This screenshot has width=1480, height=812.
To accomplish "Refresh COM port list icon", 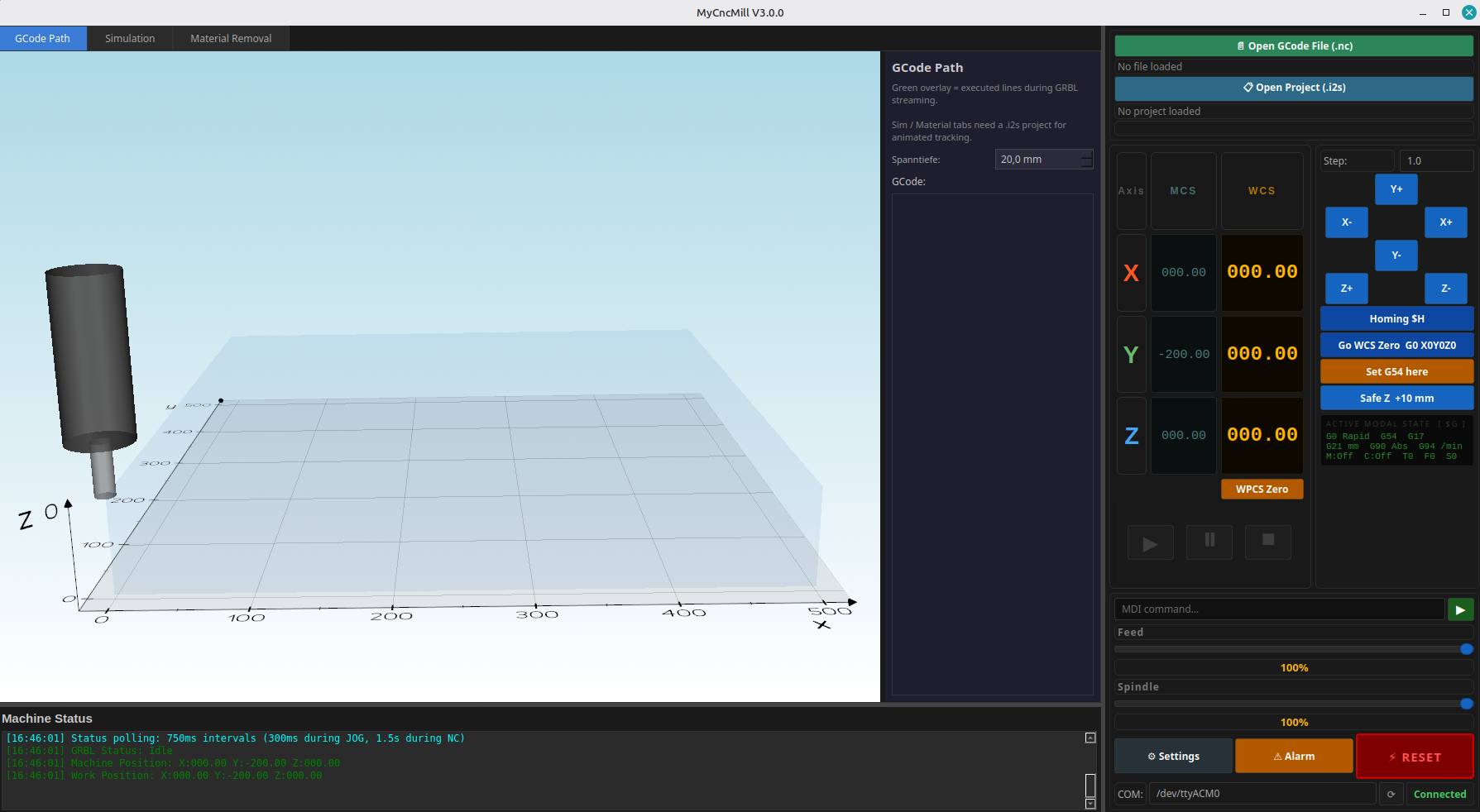I will click(1391, 795).
